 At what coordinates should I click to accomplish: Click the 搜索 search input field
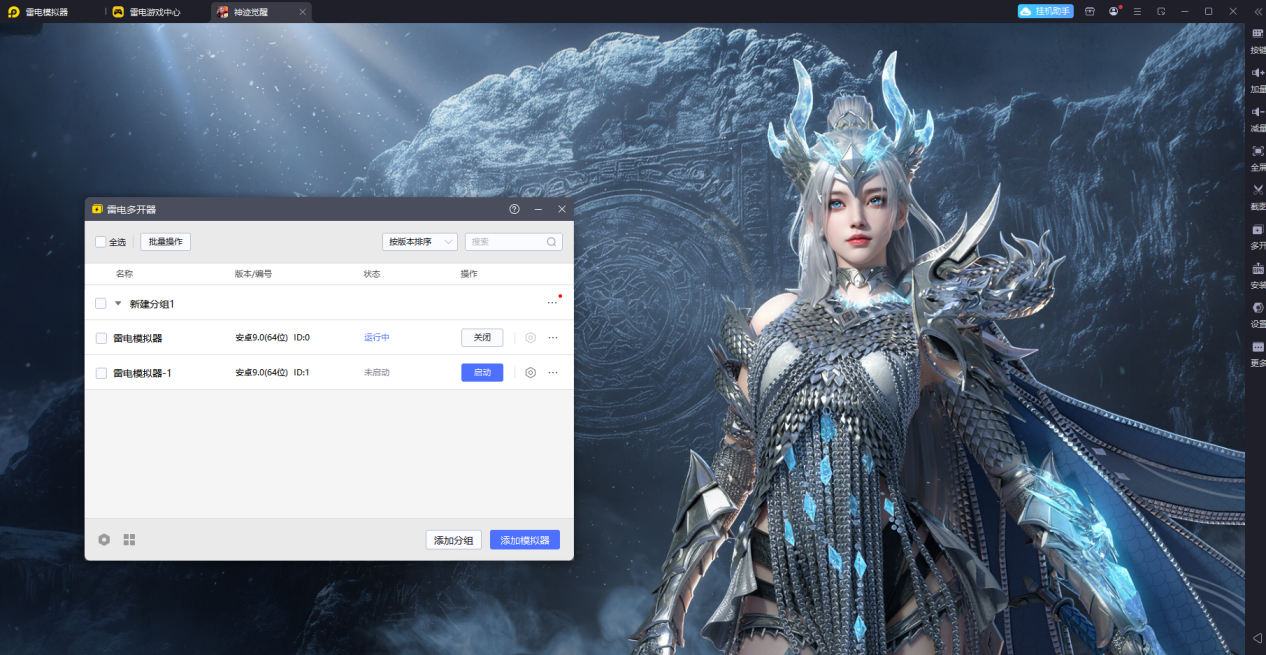click(x=506, y=242)
